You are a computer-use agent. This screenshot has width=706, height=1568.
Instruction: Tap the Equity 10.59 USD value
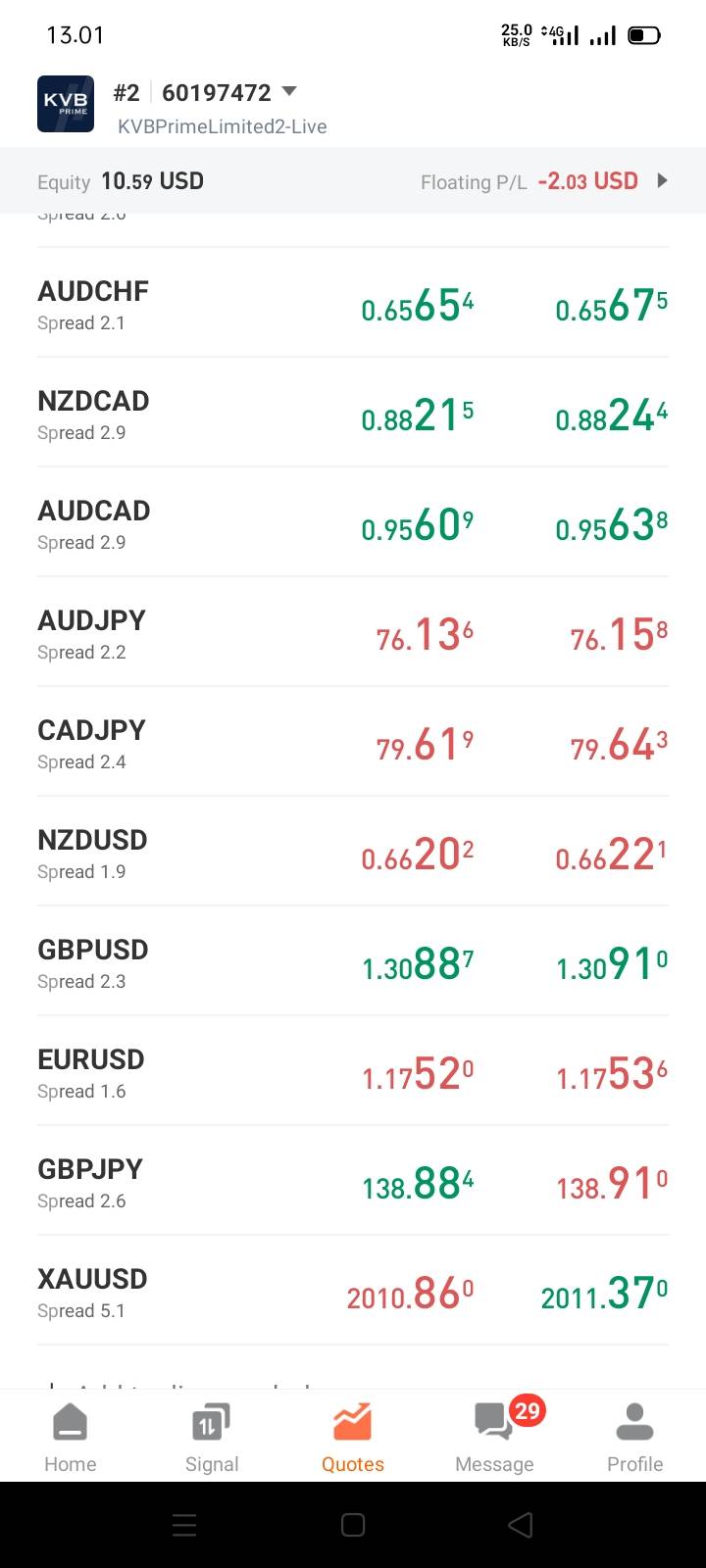coord(152,181)
